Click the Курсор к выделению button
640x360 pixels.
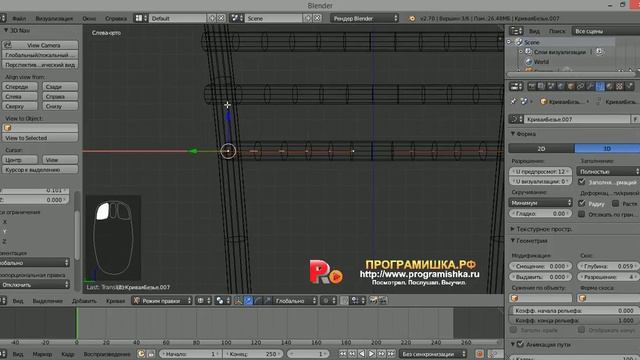tap(40, 169)
